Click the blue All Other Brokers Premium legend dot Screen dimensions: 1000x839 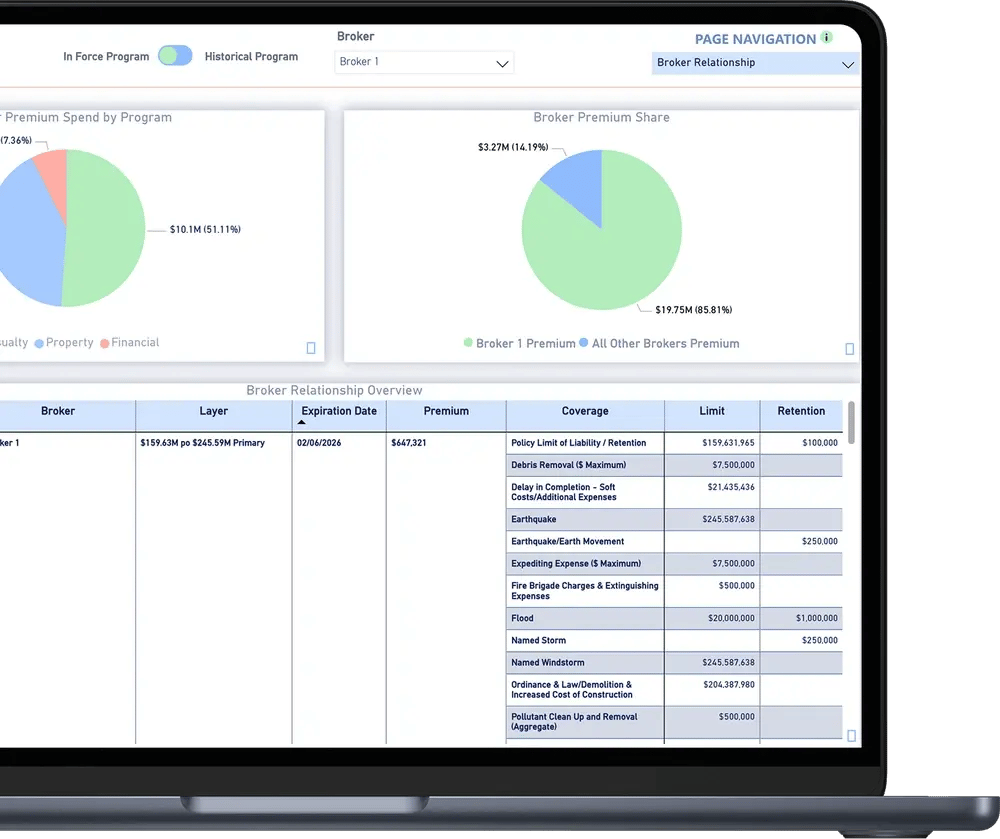(x=583, y=343)
